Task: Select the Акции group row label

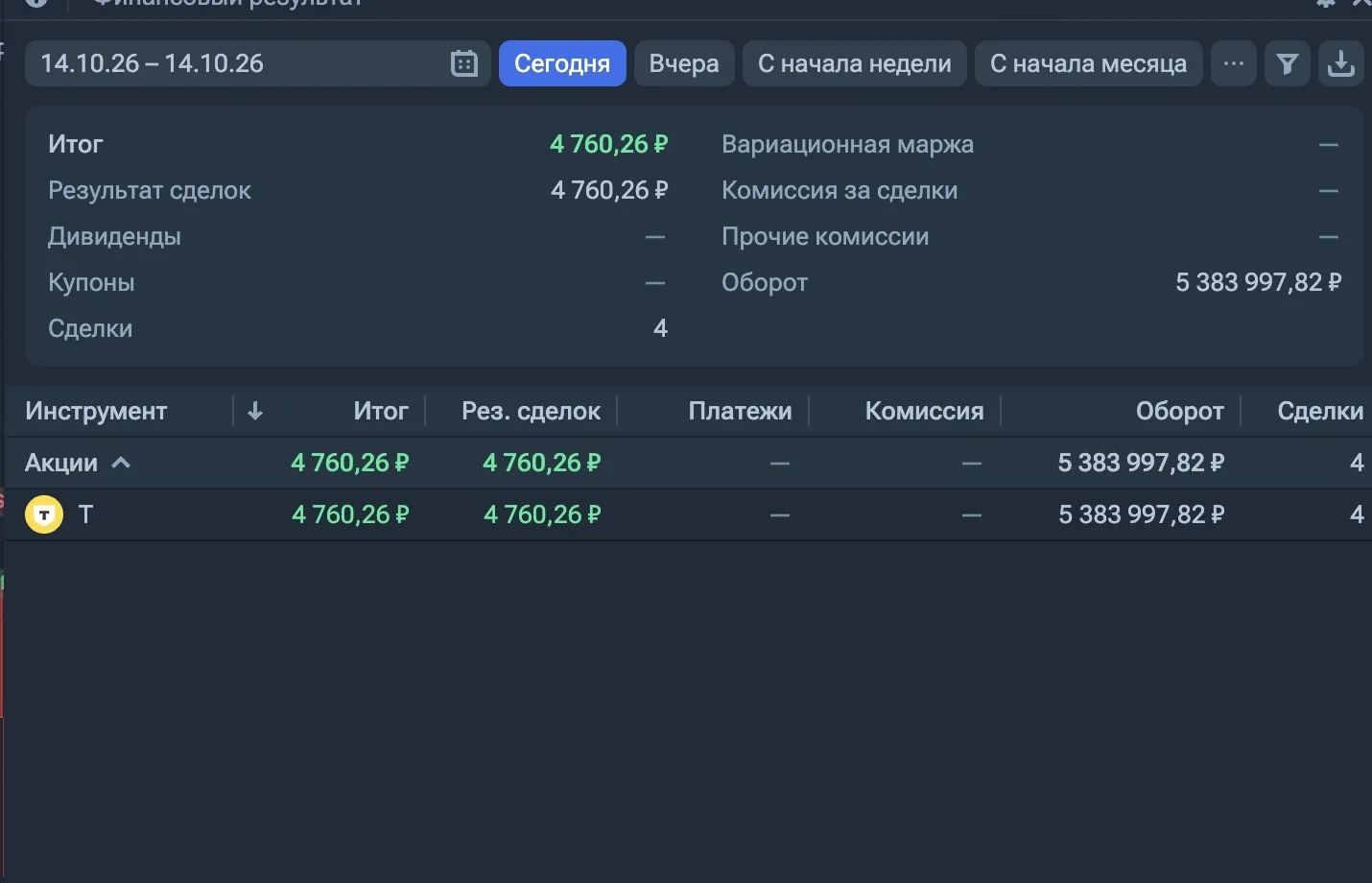Action: (x=61, y=463)
